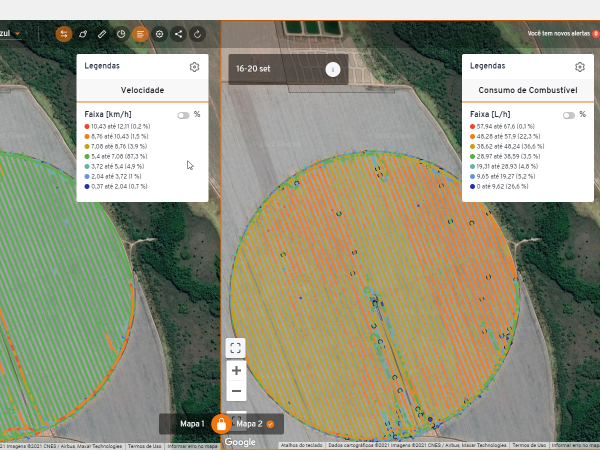
Task: Click the Consumo de Combustível legend header
Action: (x=528, y=90)
